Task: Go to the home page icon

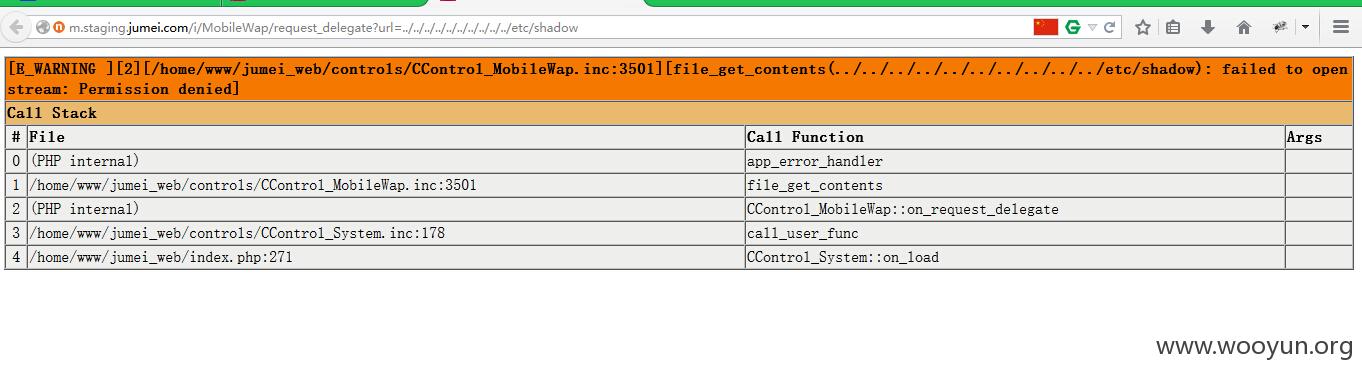Action: click(1244, 28)
